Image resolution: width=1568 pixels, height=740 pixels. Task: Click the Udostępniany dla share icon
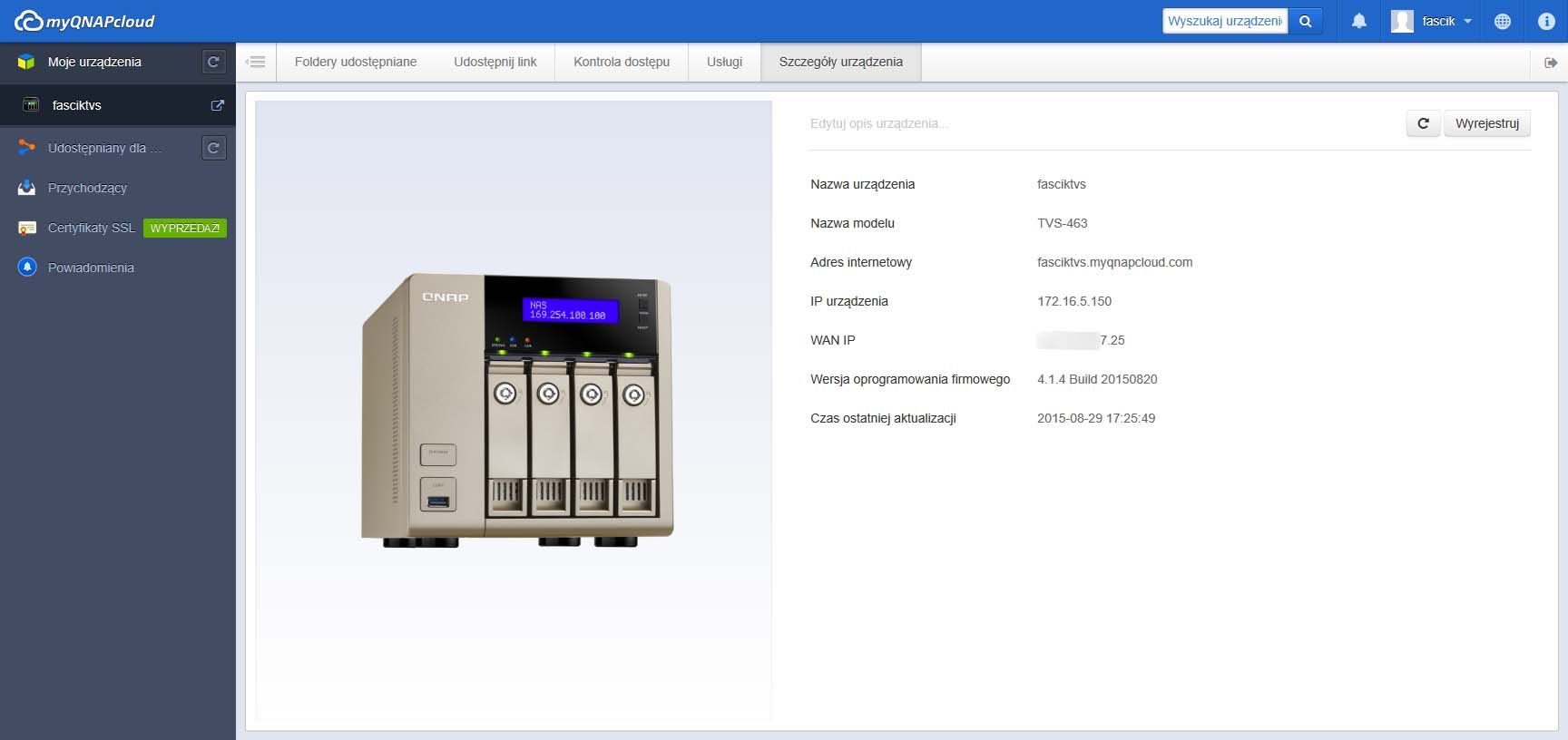tap(26, 147)
